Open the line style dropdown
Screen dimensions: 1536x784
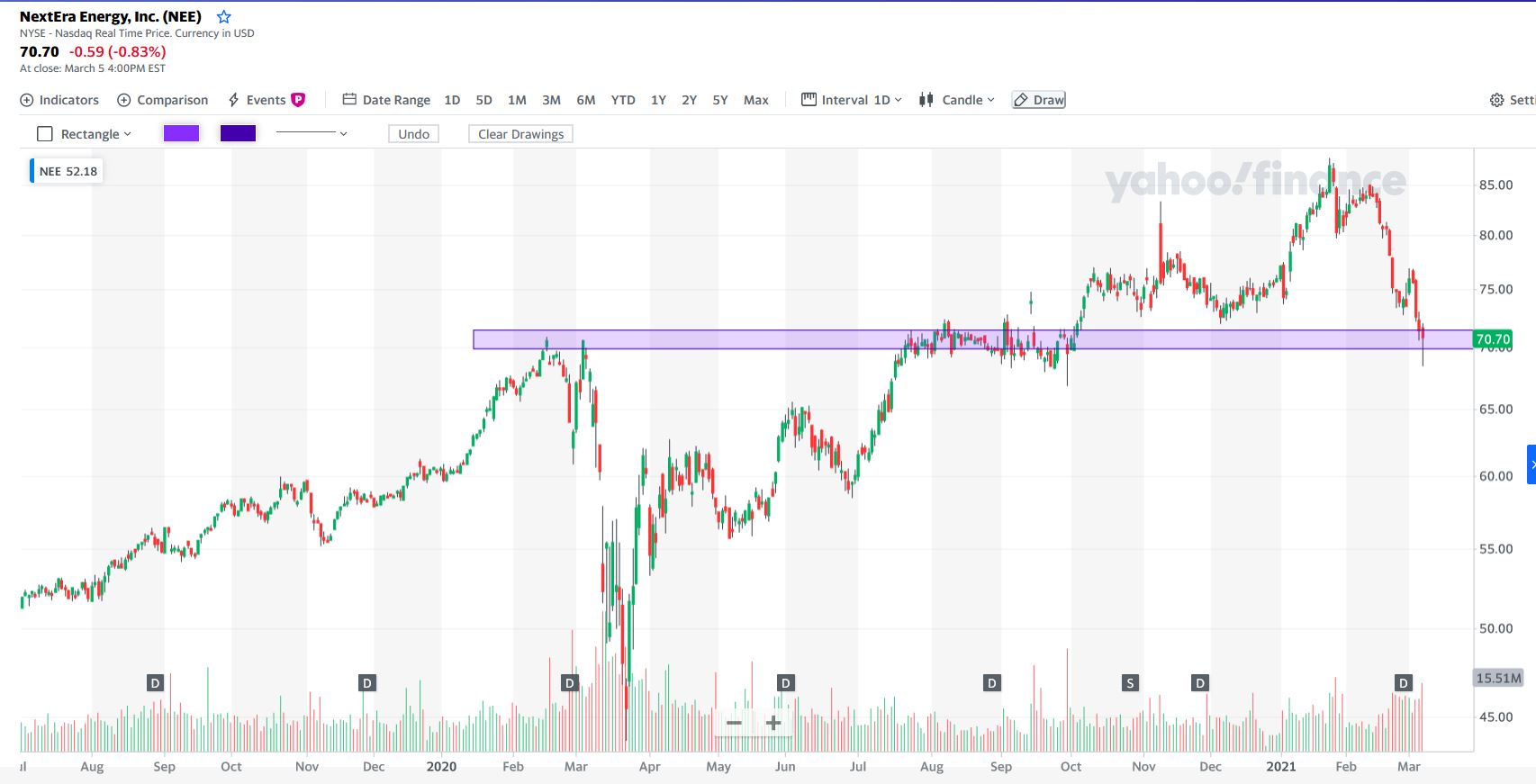(x=343, y=134)
